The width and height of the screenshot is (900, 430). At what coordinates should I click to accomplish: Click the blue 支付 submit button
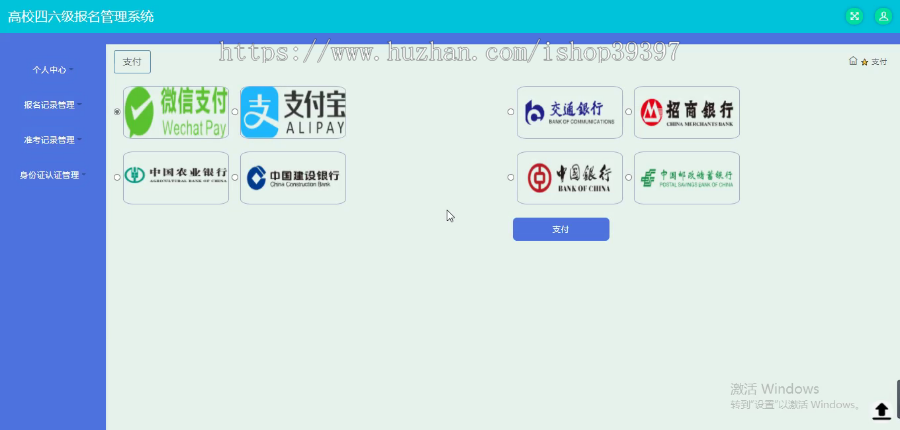(x=561, y=229)
